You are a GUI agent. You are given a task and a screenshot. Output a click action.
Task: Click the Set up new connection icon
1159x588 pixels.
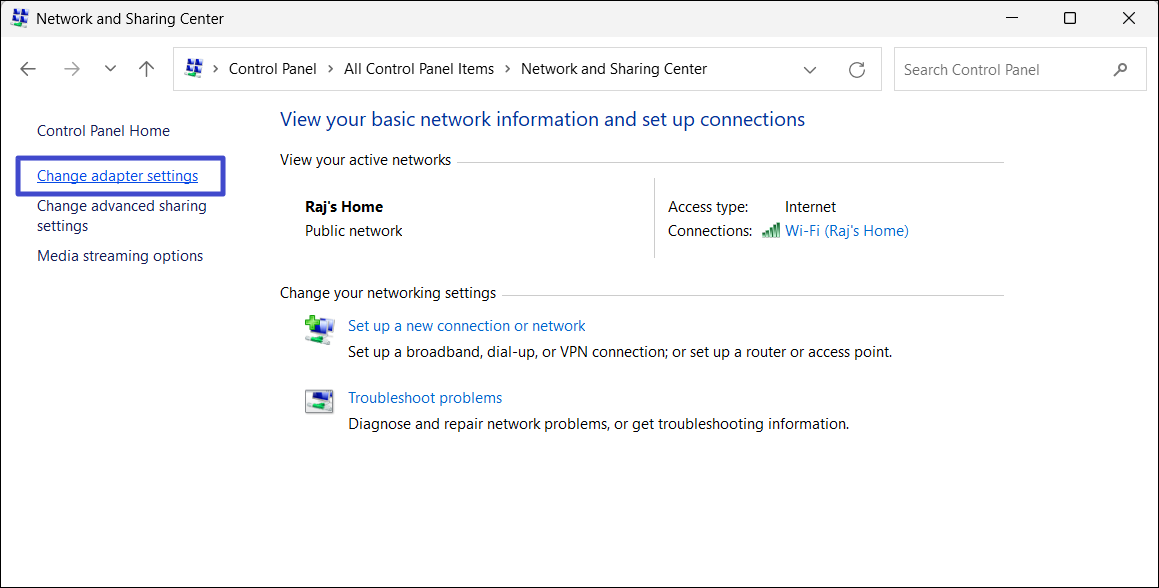[319, 330]
